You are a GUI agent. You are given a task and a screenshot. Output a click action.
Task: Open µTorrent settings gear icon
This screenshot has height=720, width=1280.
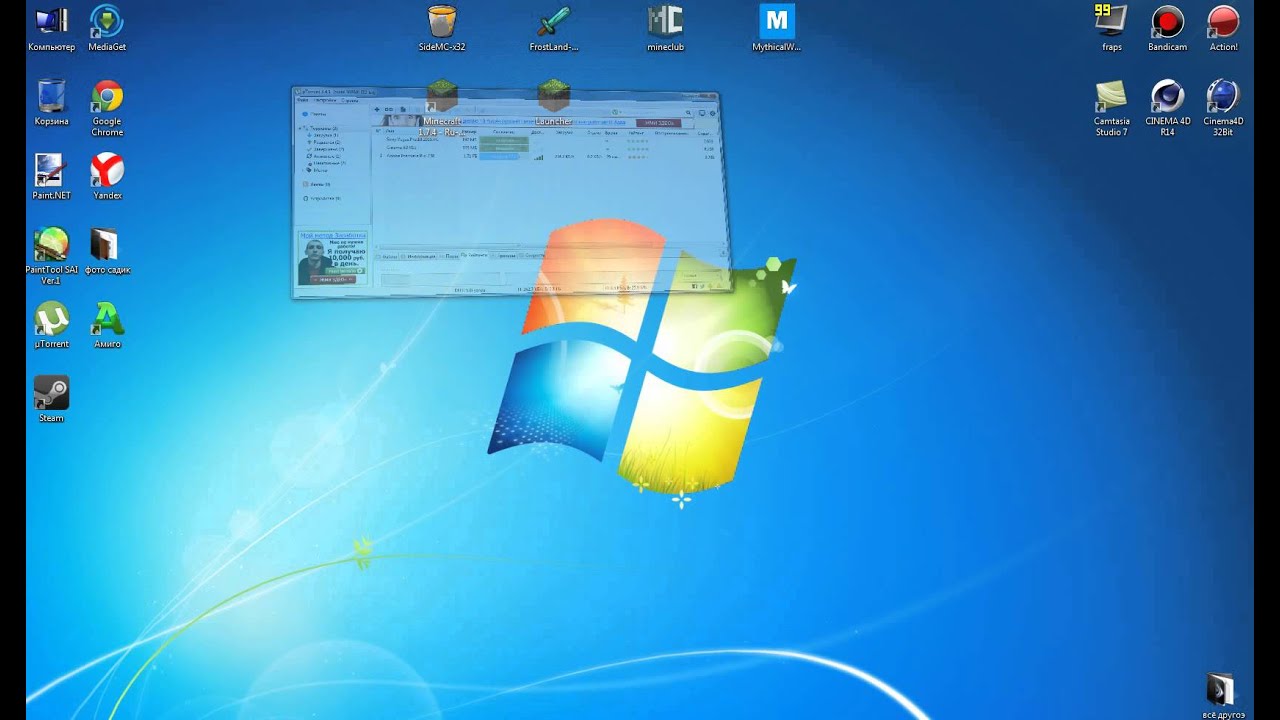point(713,112)
